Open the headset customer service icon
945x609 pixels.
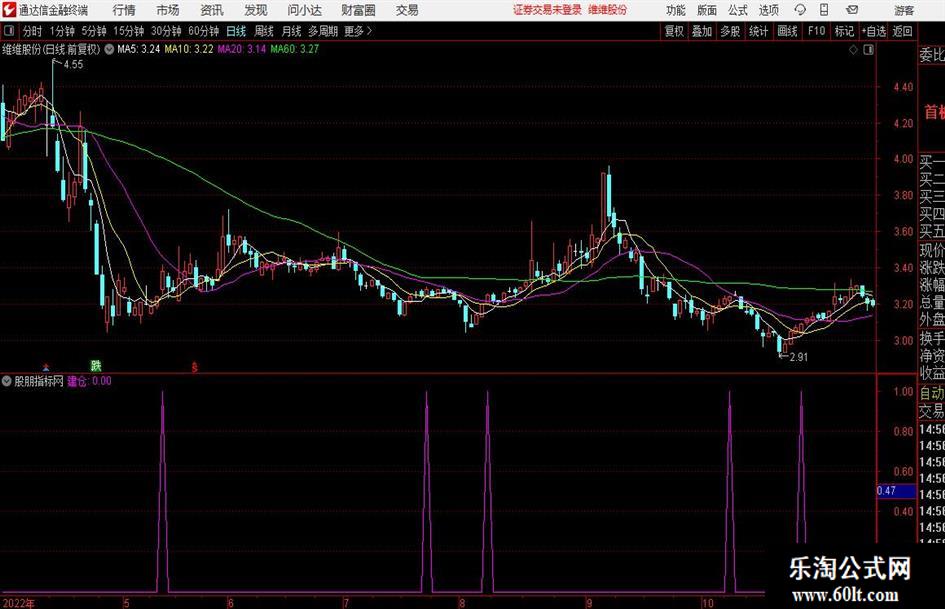pyautogui.click(x=800, y=10)
